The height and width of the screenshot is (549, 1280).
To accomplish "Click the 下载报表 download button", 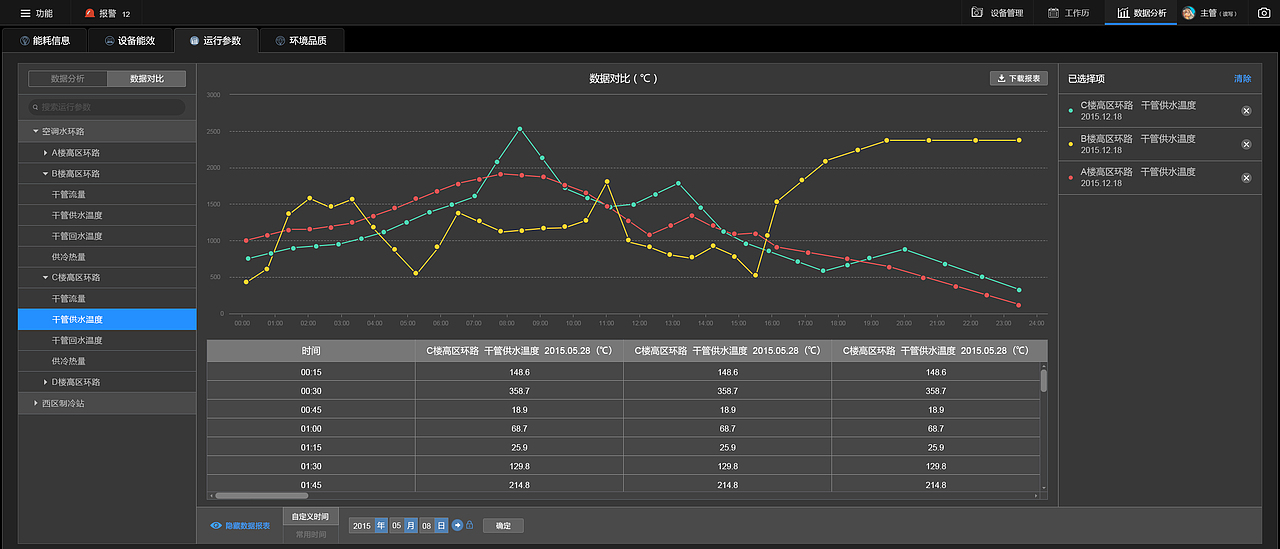I will coord(1019,78).
